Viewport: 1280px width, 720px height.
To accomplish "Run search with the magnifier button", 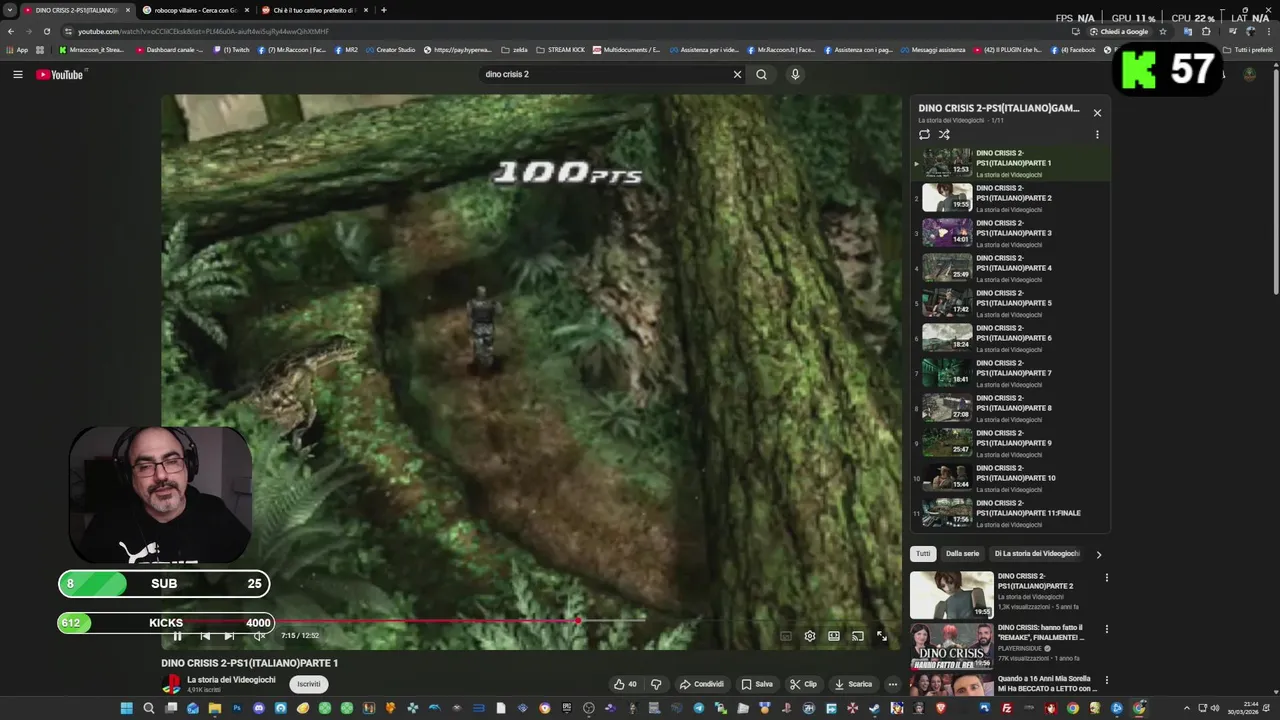I will click(x=761, y=74).
